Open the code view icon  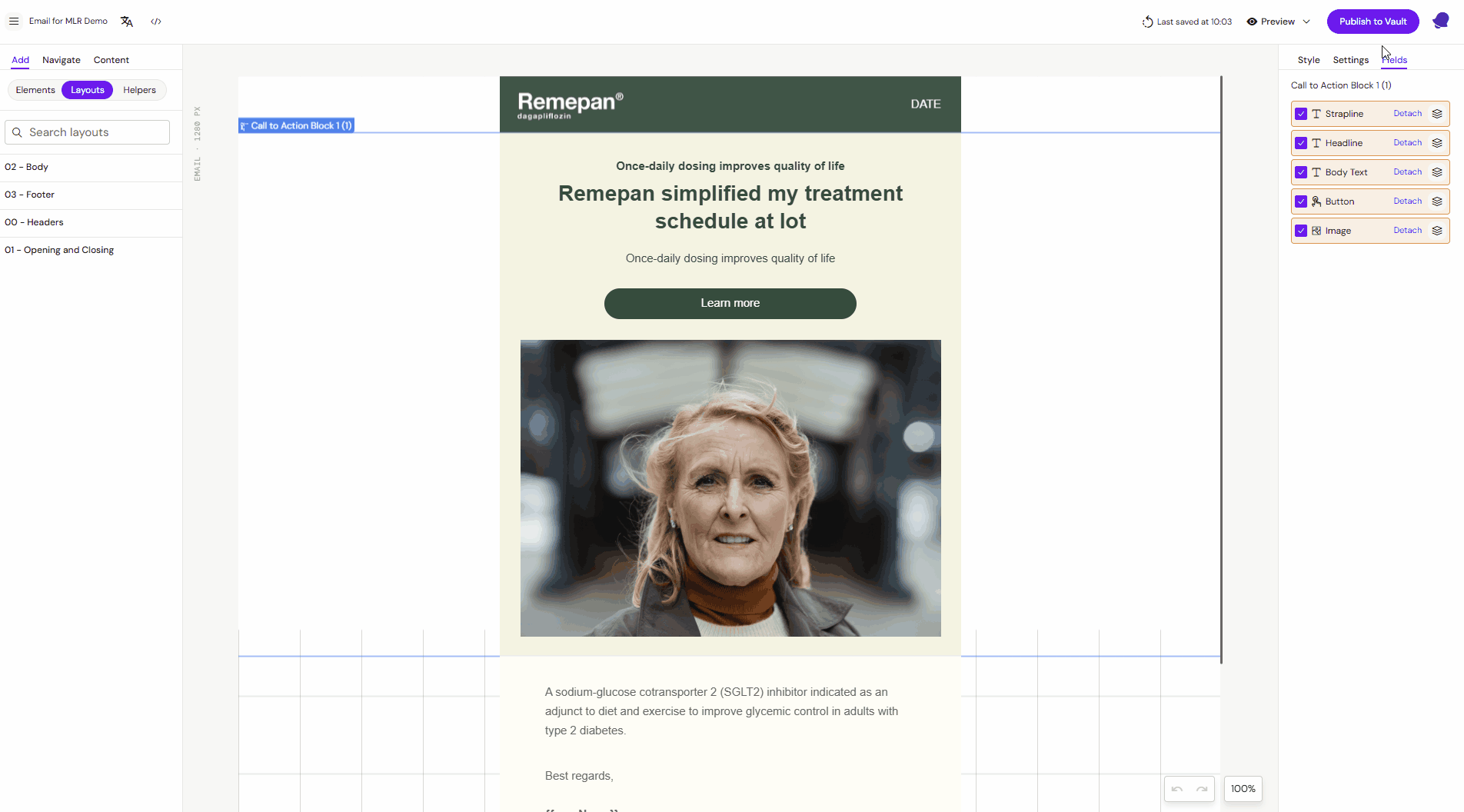pos(156,22)
